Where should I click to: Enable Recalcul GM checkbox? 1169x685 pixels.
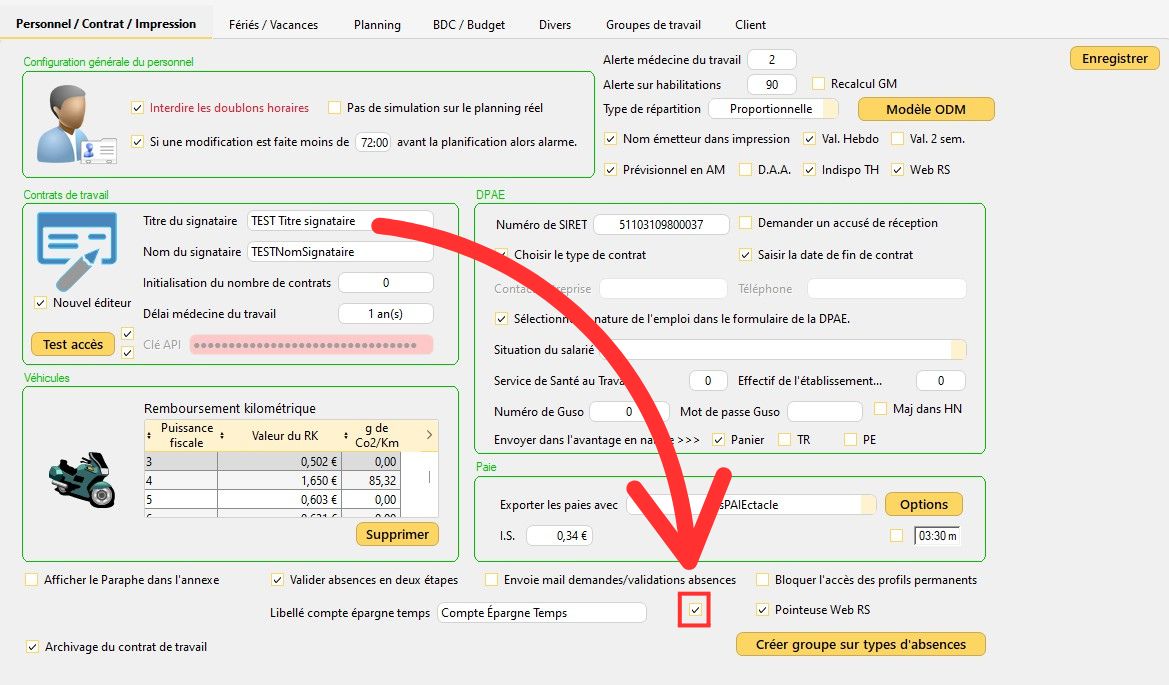click(x=819, y=84)
